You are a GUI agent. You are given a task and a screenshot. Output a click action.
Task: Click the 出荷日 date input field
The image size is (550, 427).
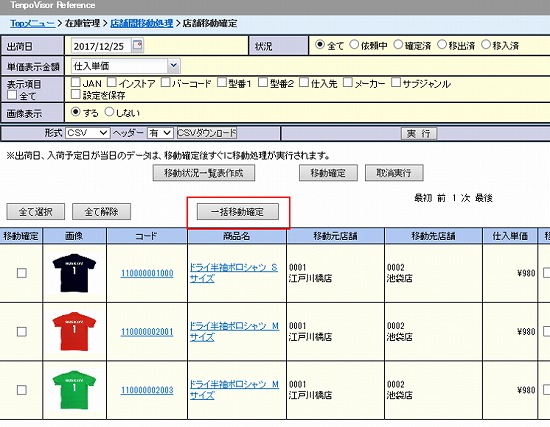pyautogui.click(x=101, y=46)
